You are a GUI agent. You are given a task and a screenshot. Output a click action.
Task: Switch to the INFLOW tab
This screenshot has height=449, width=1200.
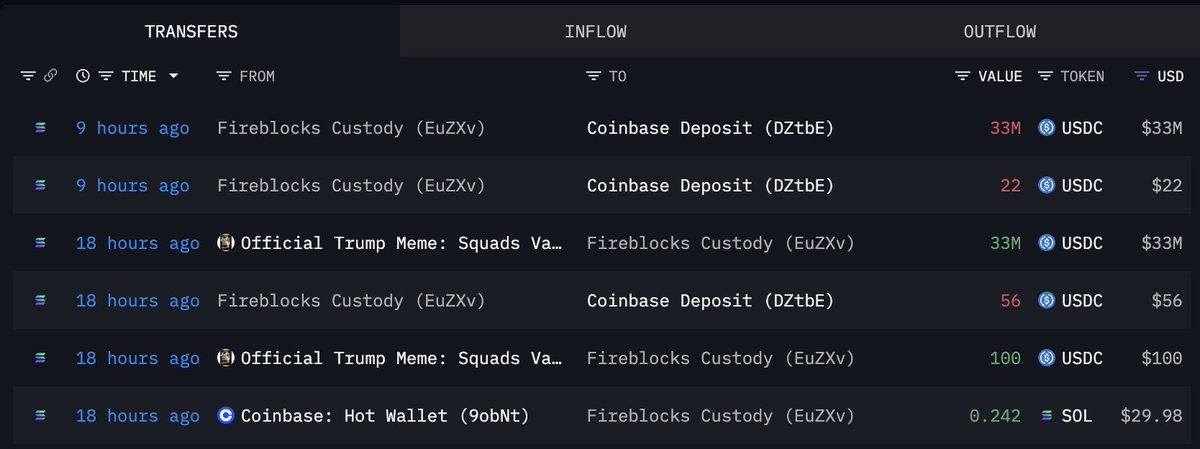click(x=595, y=31)
